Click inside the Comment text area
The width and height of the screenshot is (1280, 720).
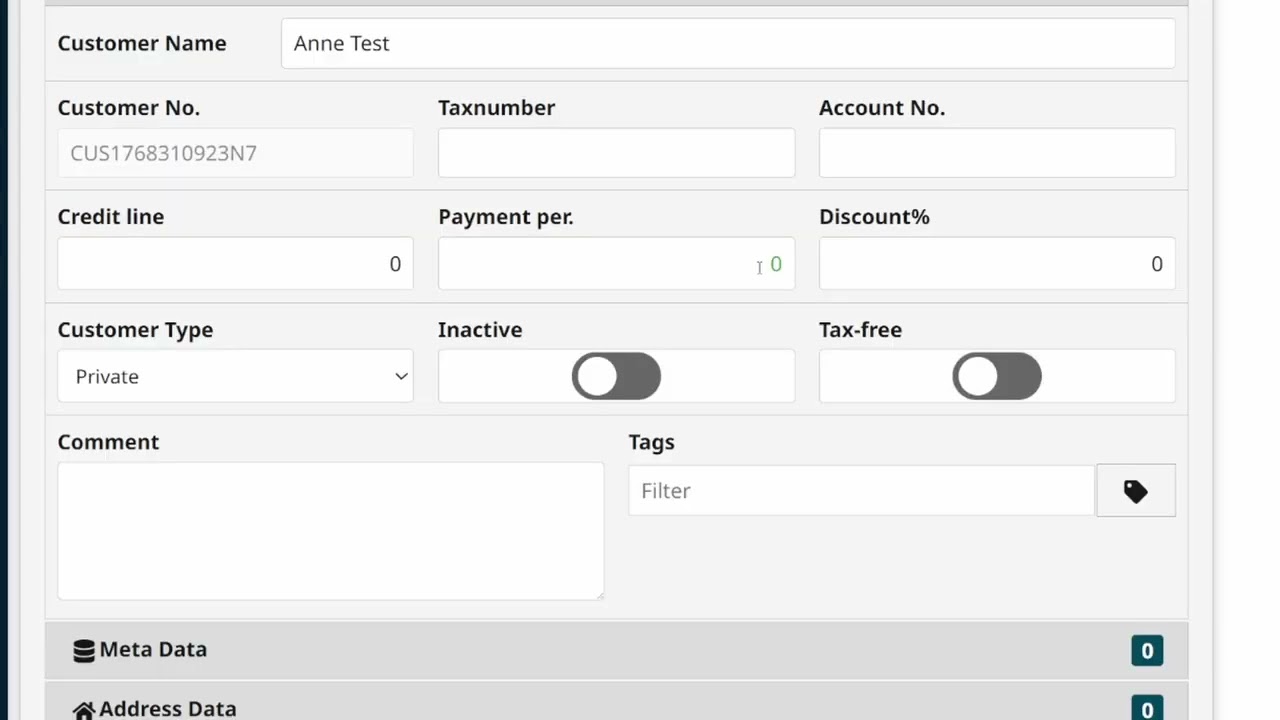pyautogui.click(x=331, y=531)
